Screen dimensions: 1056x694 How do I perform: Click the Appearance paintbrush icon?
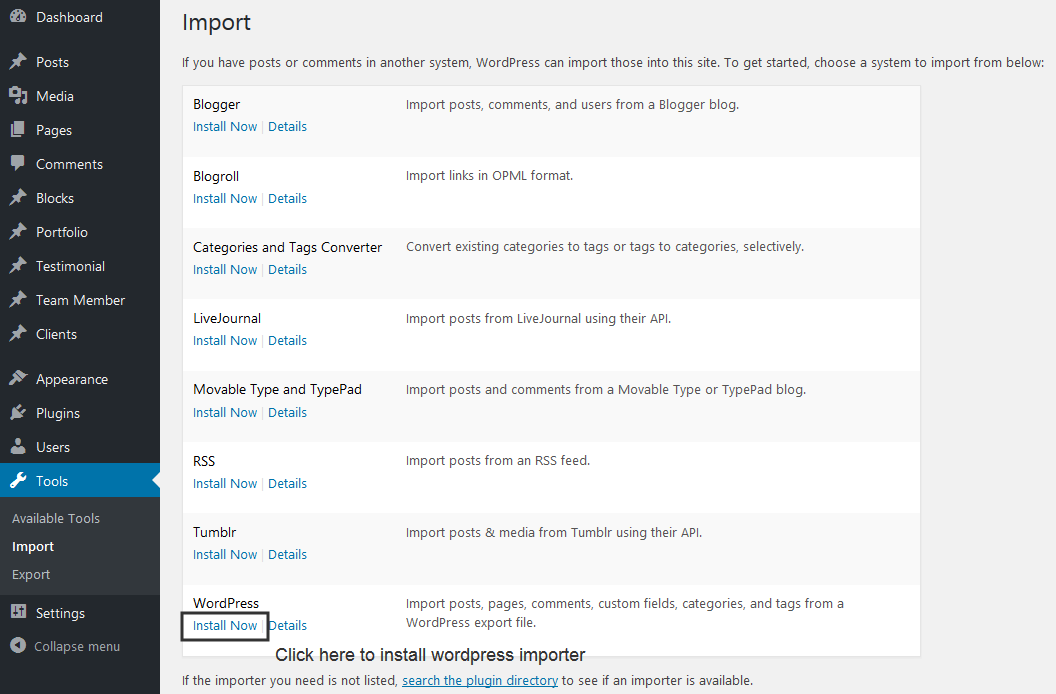pos(18,379)
